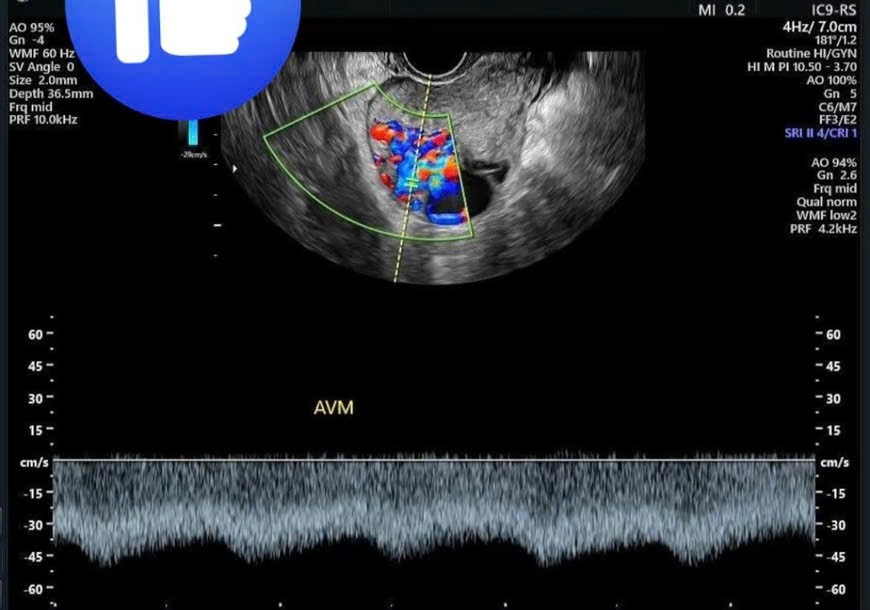Click the SV Angle 0 parameter

[x=42, y=67]
